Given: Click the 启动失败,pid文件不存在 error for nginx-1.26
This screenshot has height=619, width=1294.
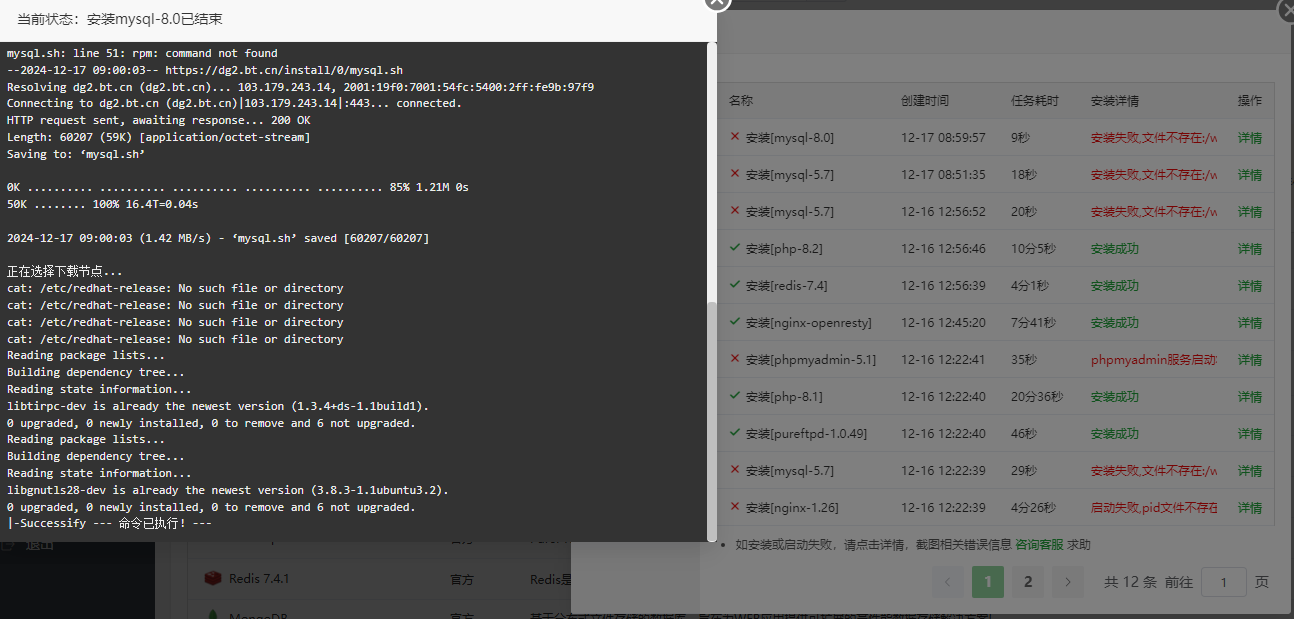Looking at the screenshot, I should [1154, 508].
